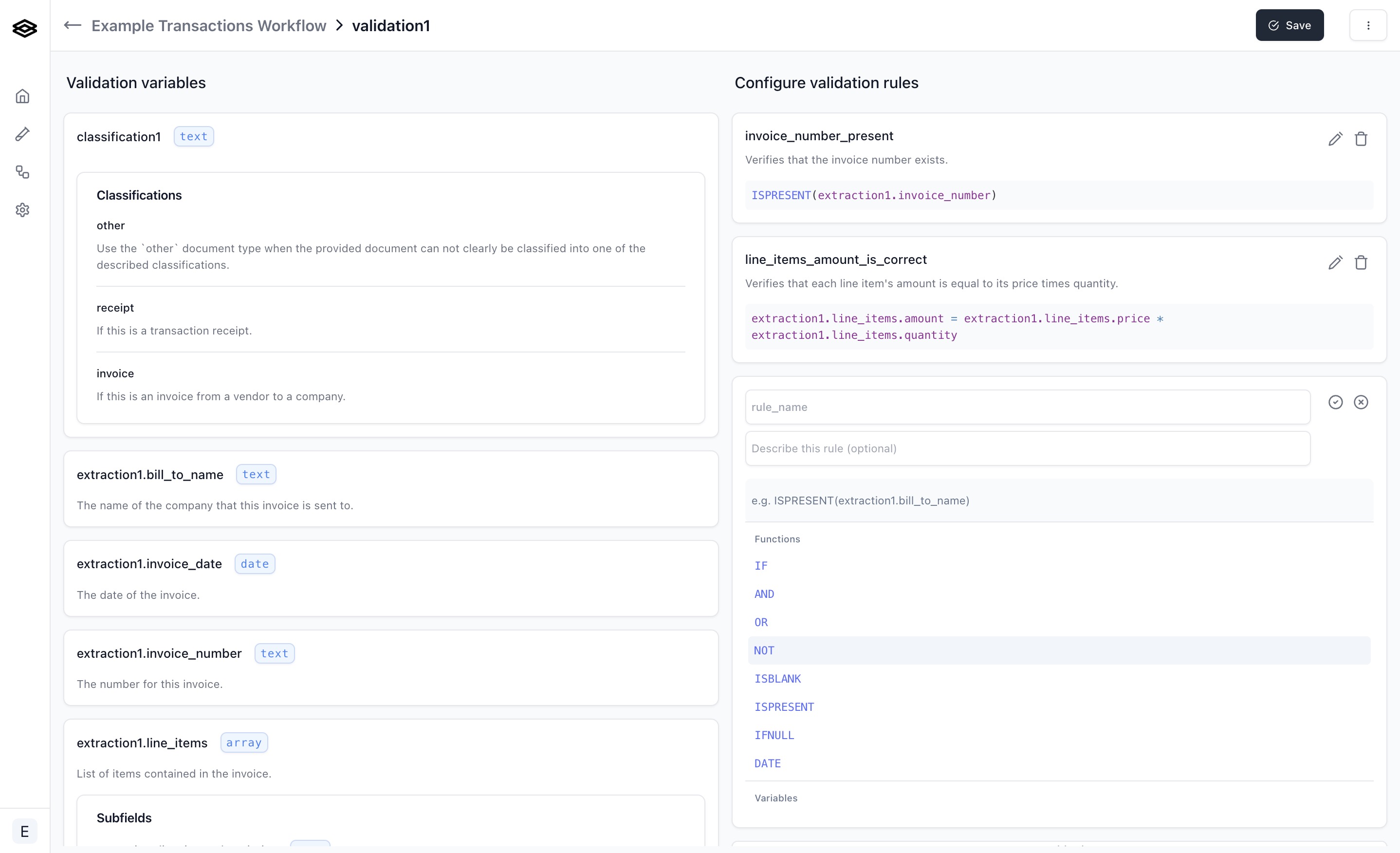Pick the IFNULL function from the suggestions

pos(774,735)
